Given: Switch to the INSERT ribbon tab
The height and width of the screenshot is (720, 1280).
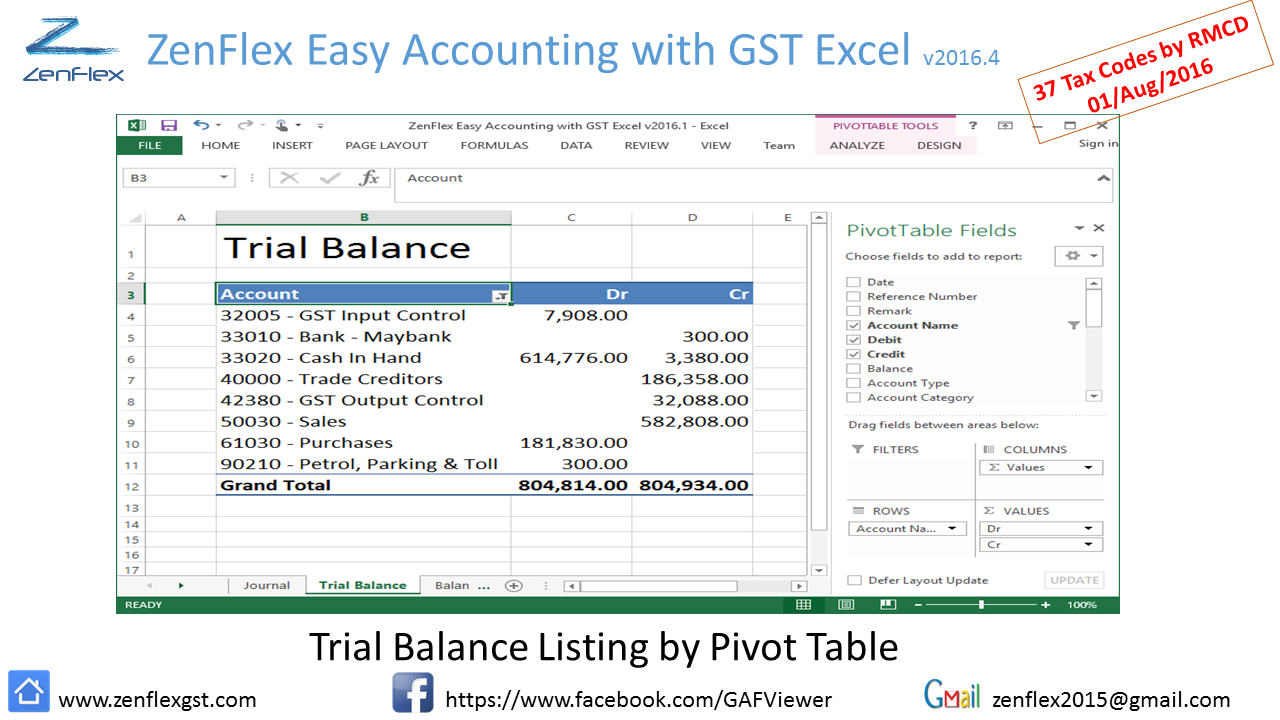Looking at the screenshot, I should pyautogui.click(x=292, y=146).
